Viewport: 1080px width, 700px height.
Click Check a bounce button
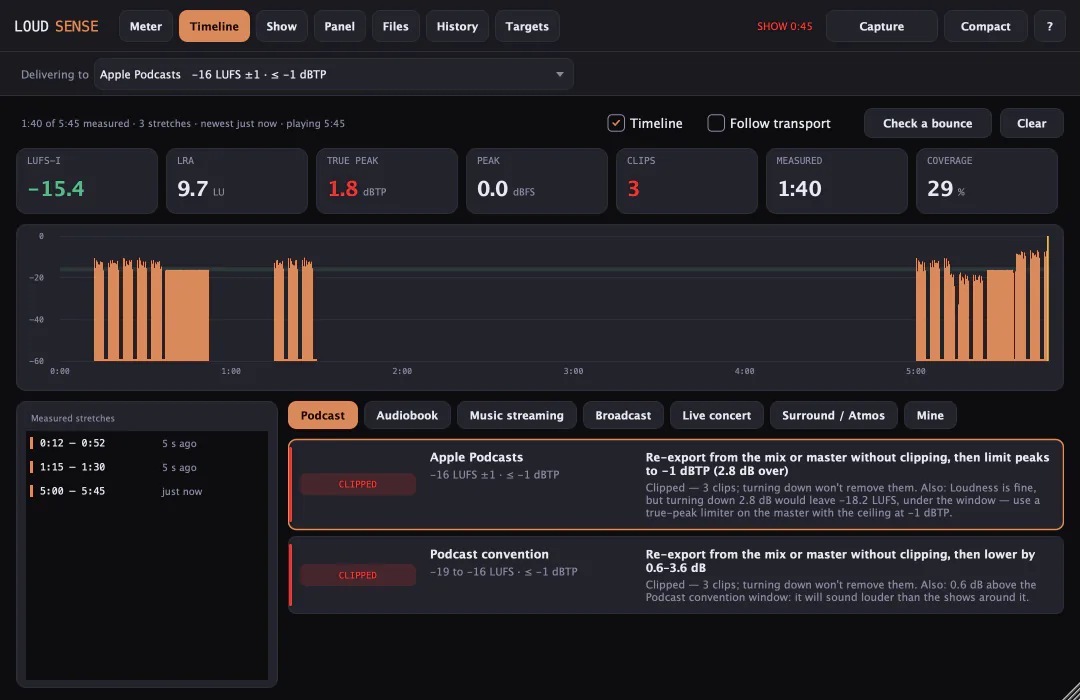click(928, 123)
